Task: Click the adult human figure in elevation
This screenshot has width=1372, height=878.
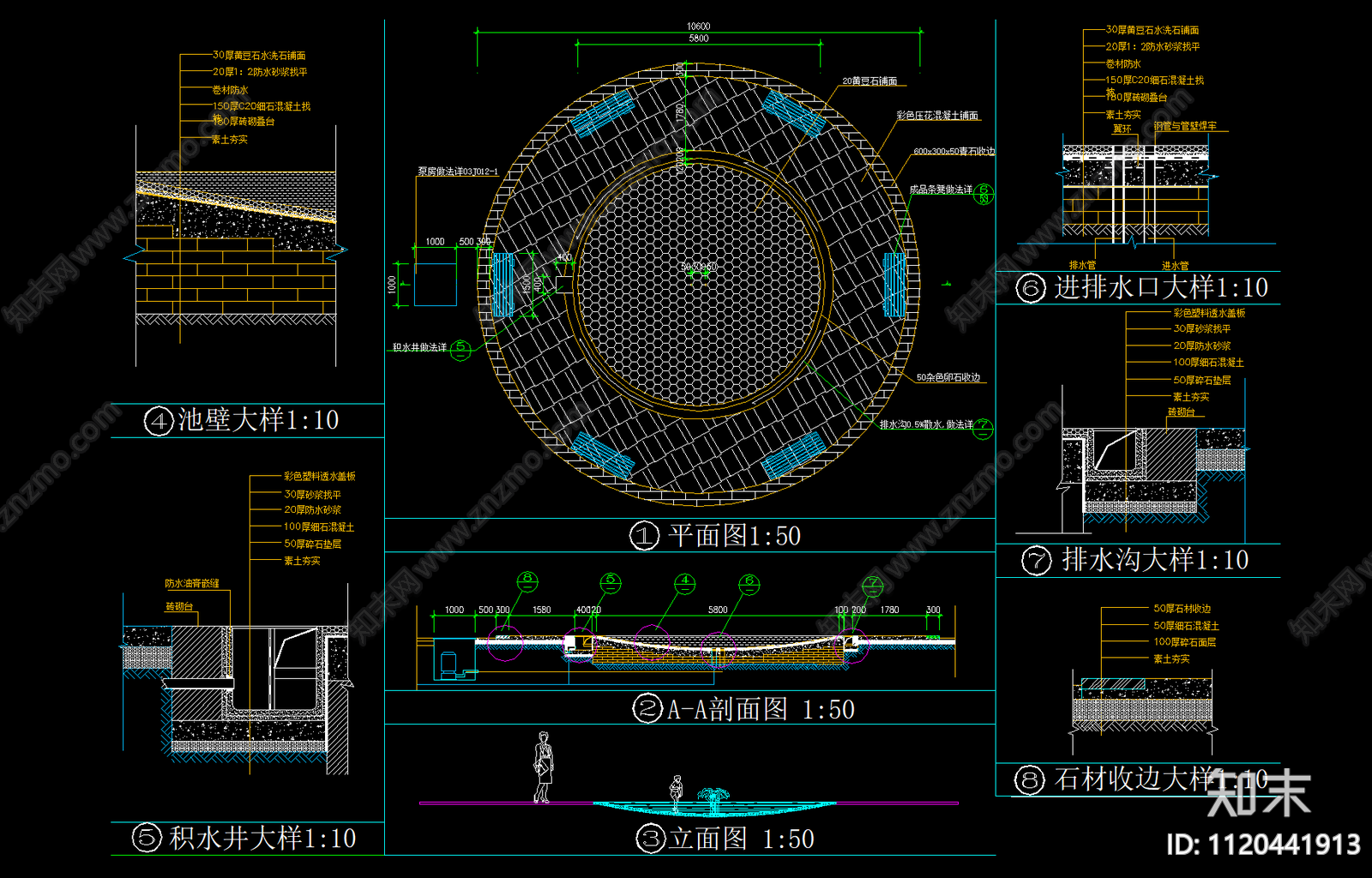Action: 543,767
